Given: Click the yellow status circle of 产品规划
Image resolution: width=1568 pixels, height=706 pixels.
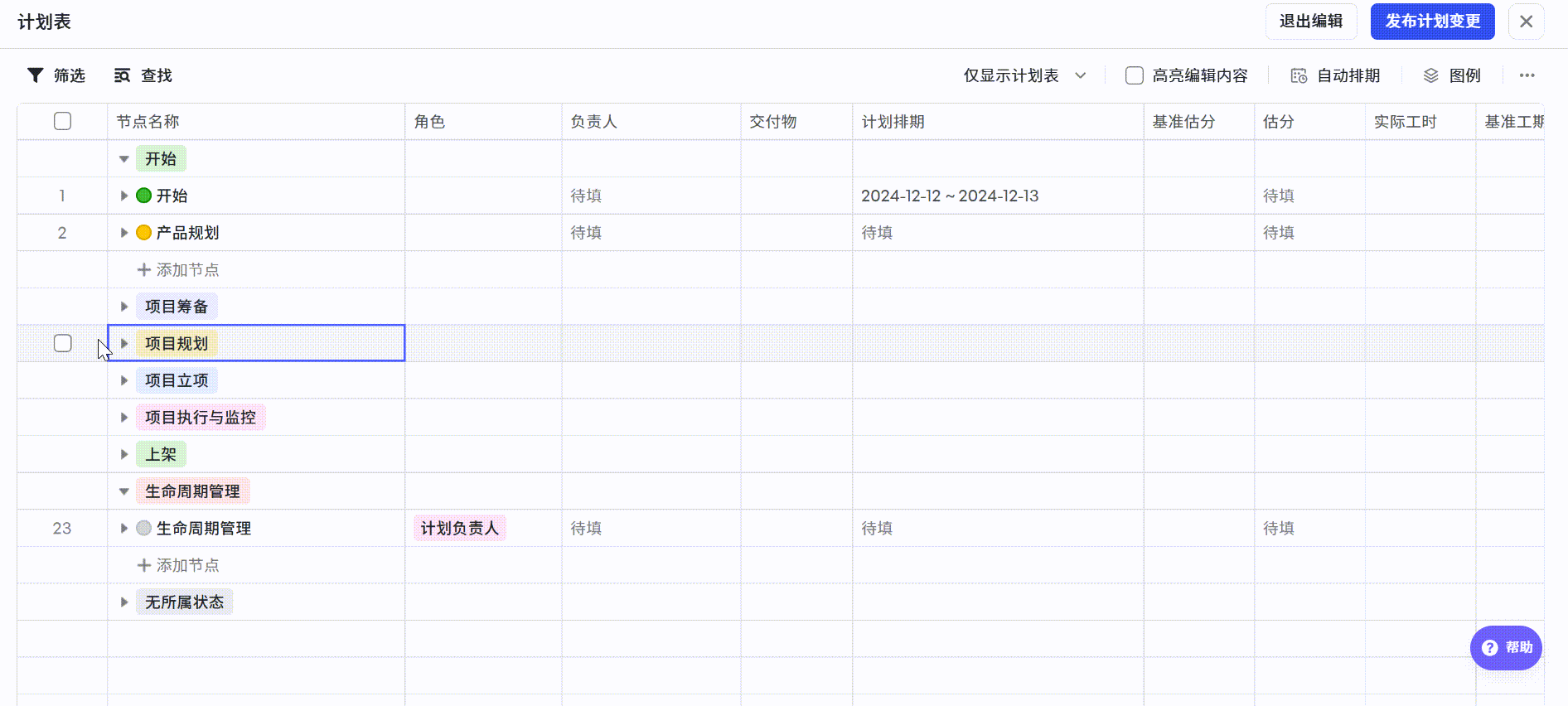Looking at the screenshot, I should (143, 233).
